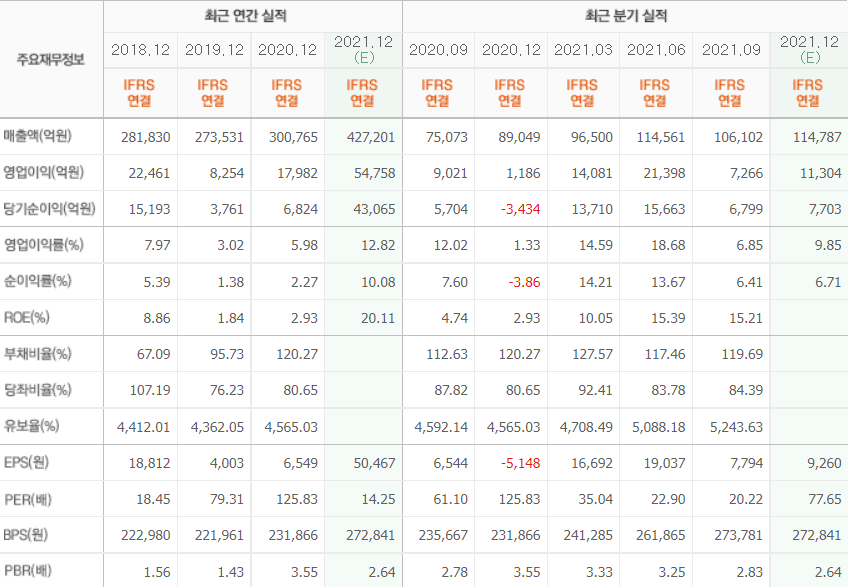Click the quarterly 2021.06 column header
Image resolution: width=848 pixels, height=587 pixels.
pos(656,50)
